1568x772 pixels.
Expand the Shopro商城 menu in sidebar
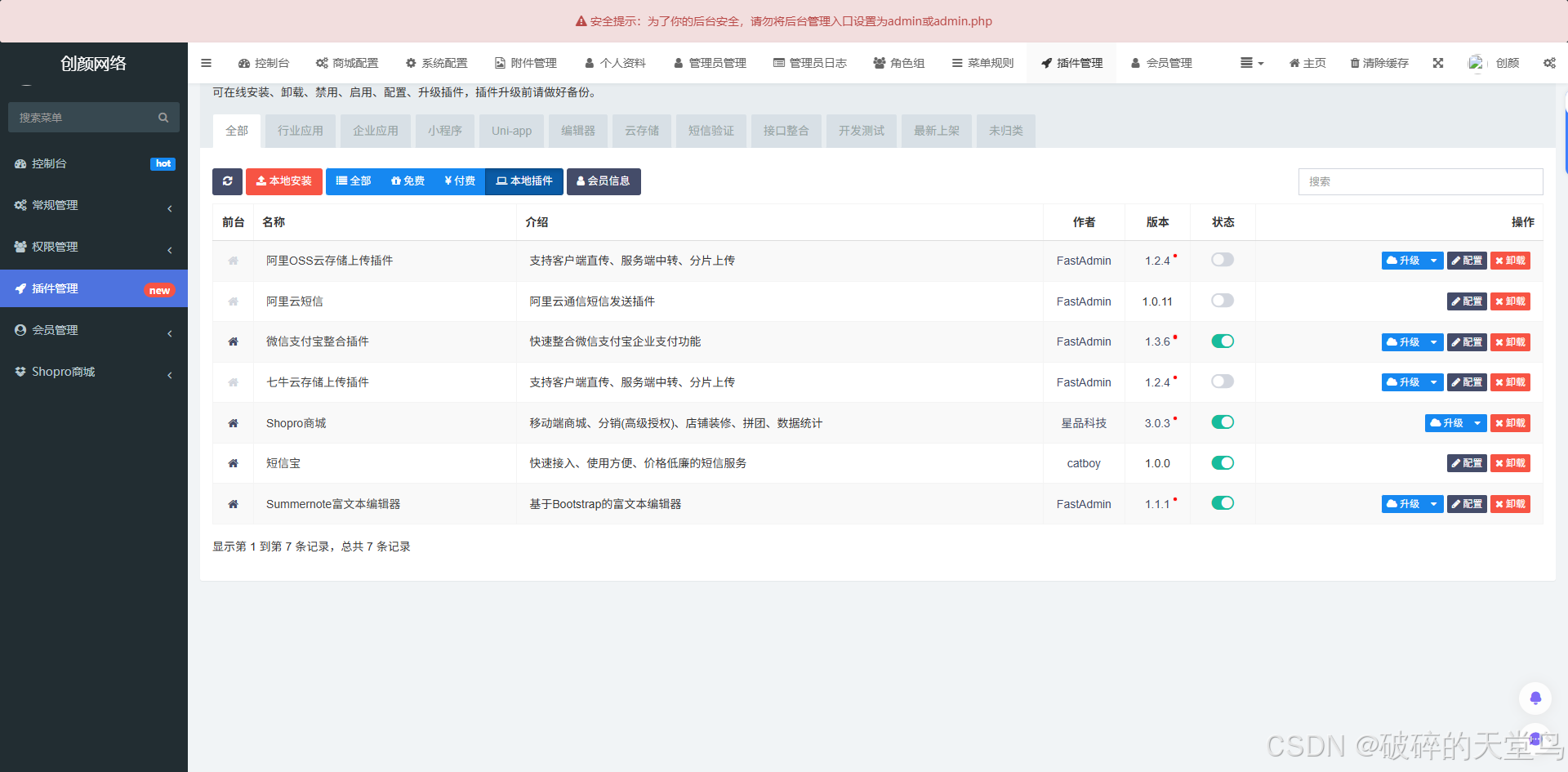click(94, 372)
